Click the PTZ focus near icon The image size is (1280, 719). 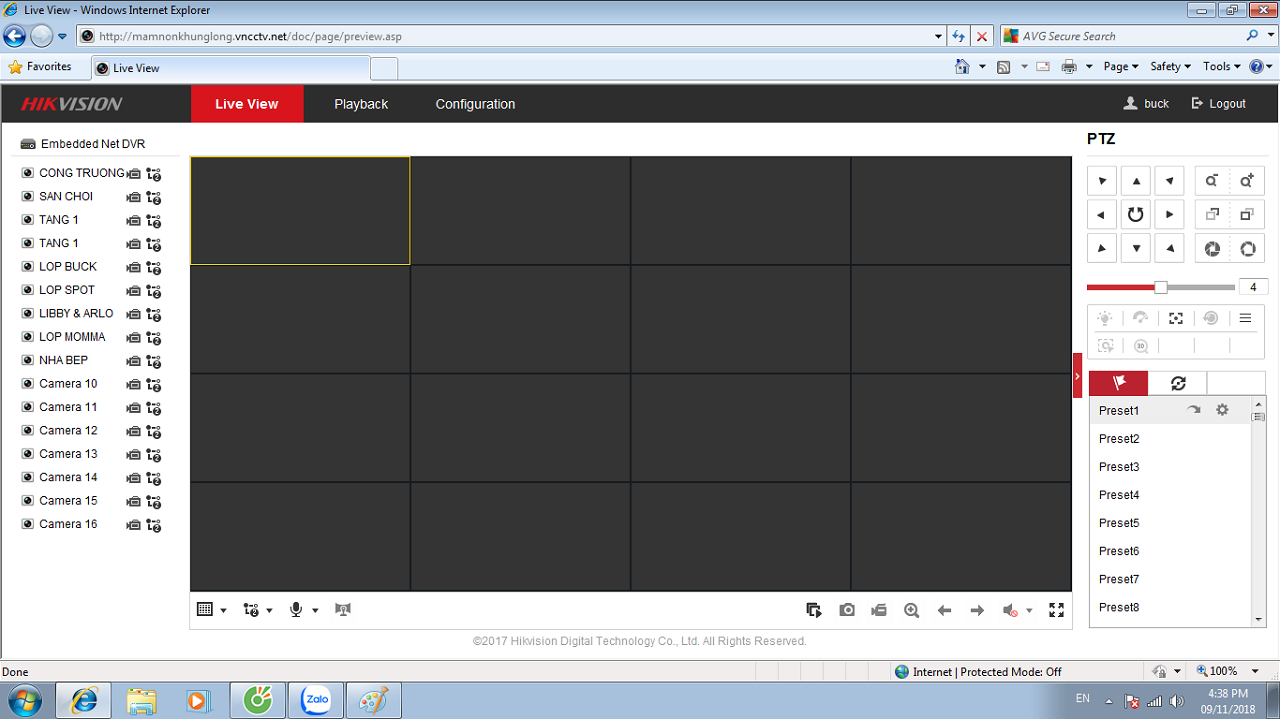coord(1212,214)
